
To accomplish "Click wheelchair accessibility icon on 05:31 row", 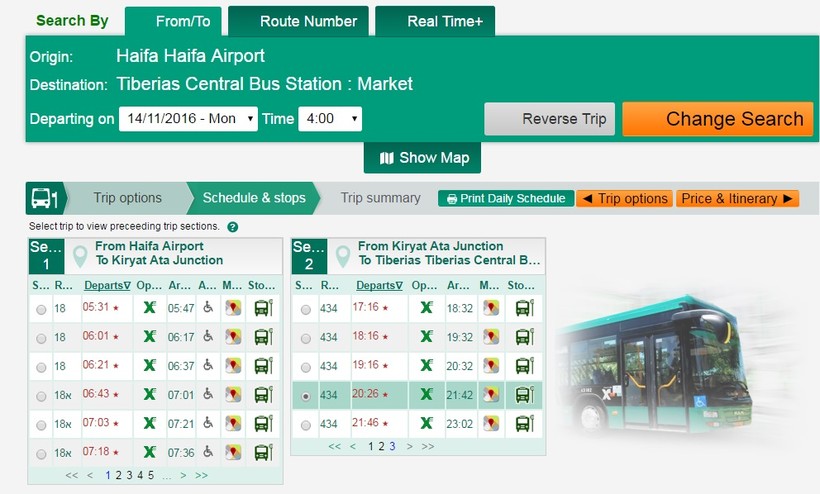I will (x=208, y=307).
